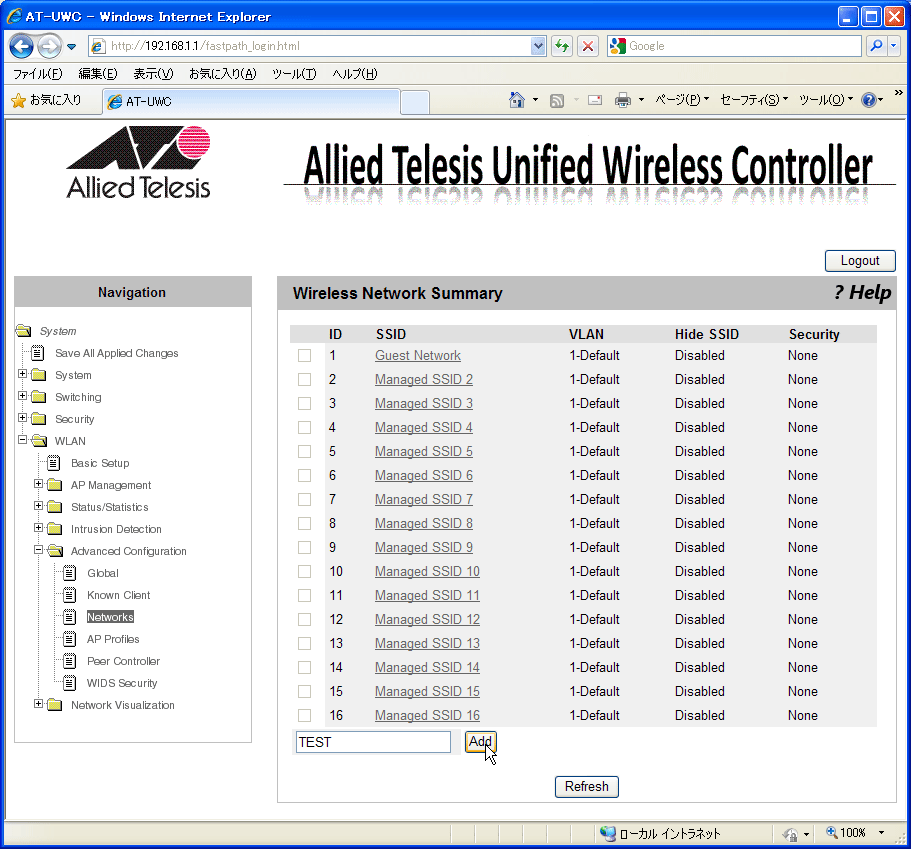Image resolution: width=911 pixels, height=849 pixels.
Task: Expand the Switching folder
Action: click(x=22, y=396)
